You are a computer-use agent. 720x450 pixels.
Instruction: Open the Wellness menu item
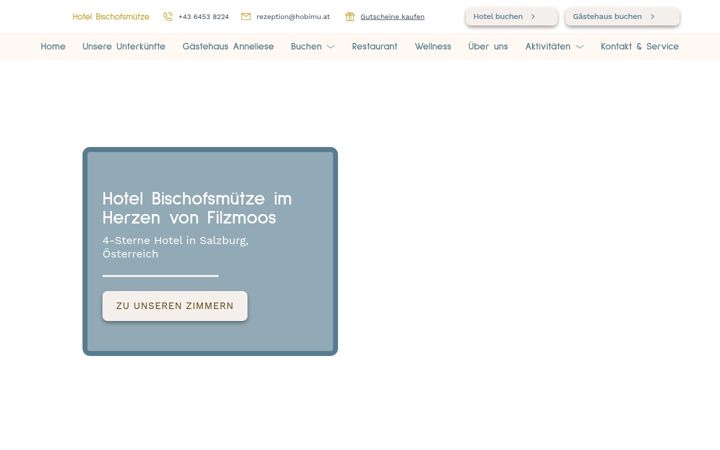pyautogui.click(x=433, y=46)
